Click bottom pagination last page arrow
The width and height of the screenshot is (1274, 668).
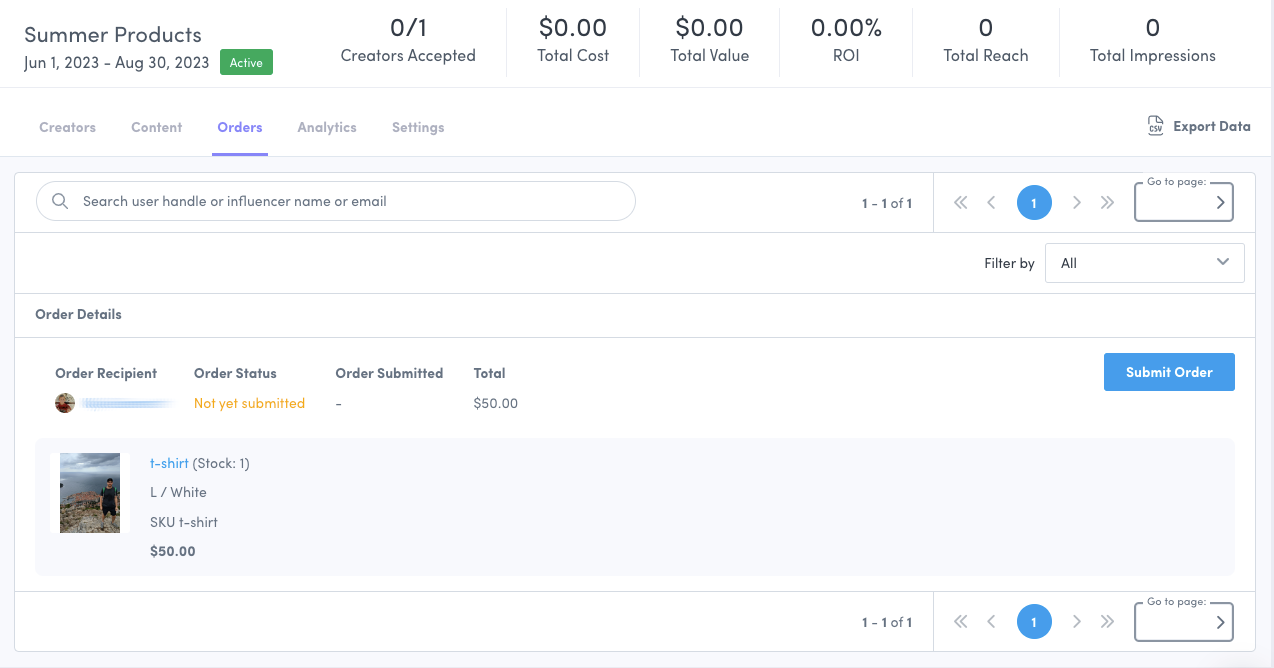tap(1107, 622)
